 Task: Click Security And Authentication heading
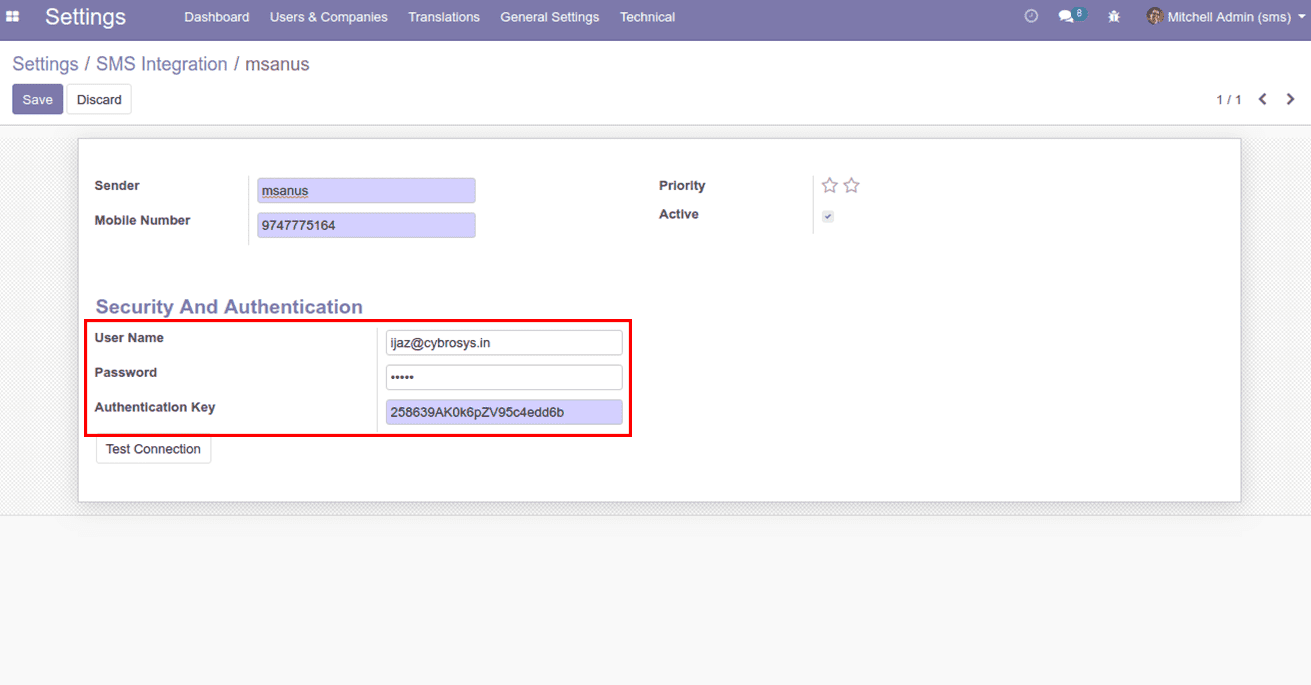(x=229, y=307)
